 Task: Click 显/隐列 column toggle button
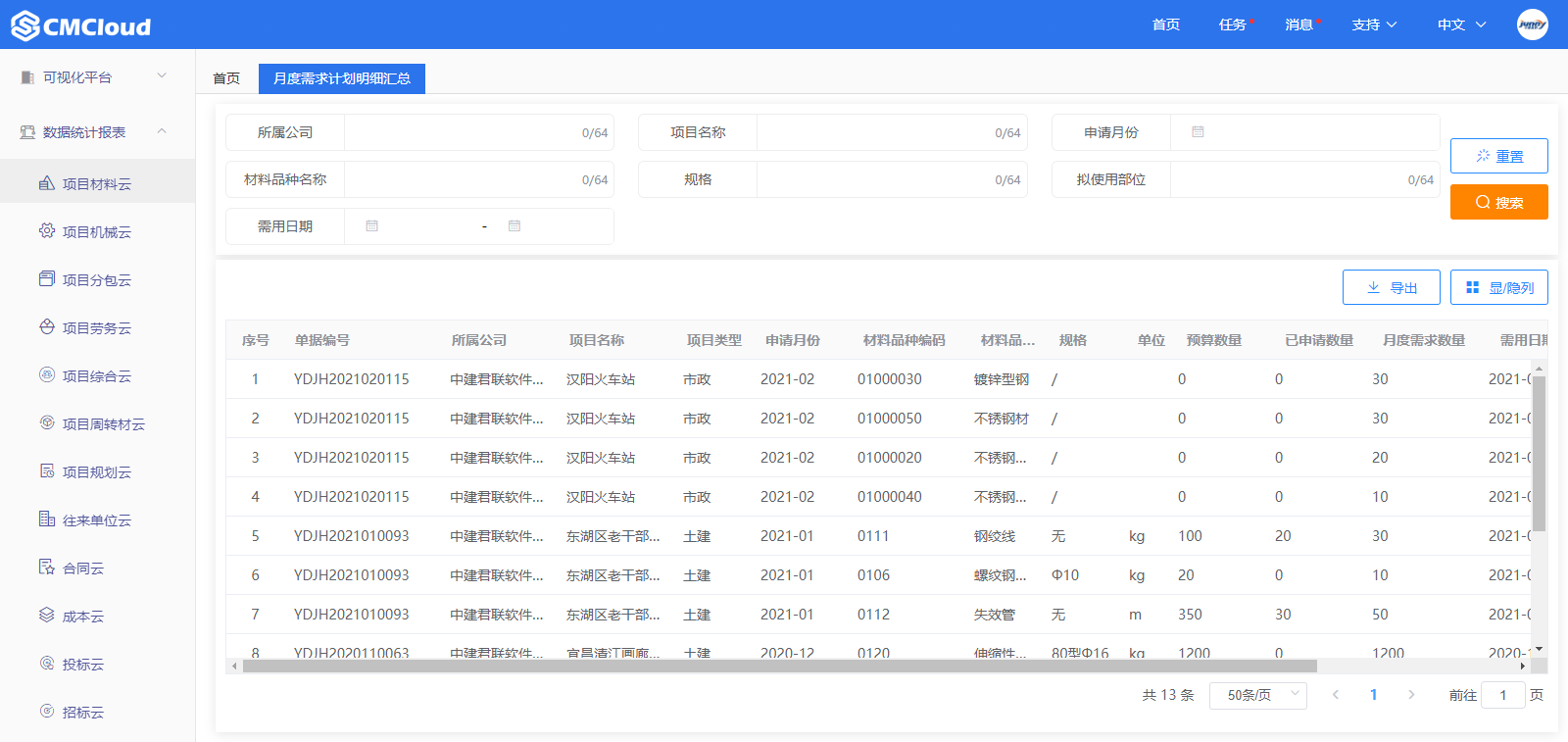[1499, 287]
